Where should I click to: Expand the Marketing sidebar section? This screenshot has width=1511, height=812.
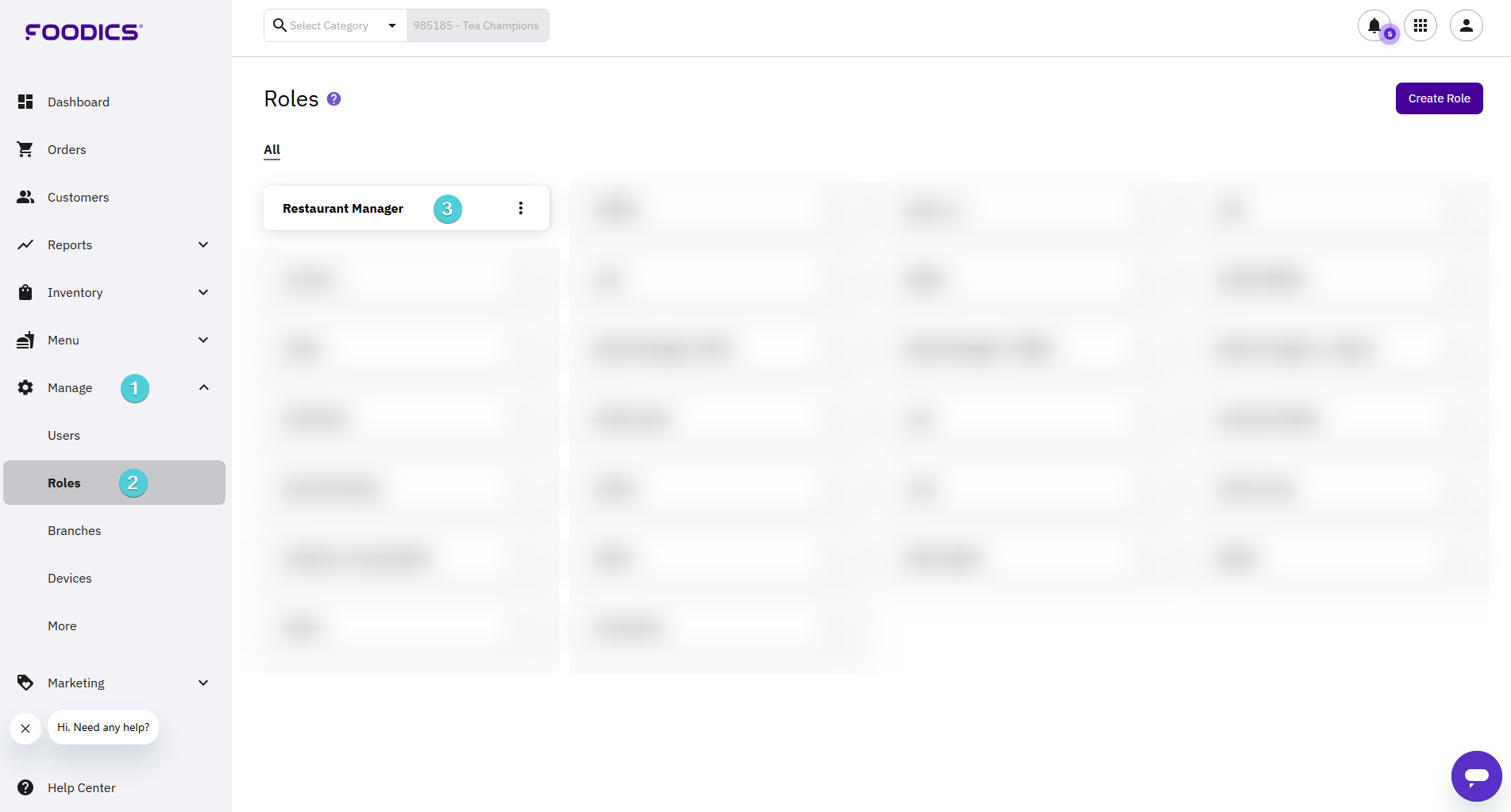coord(203,683)
